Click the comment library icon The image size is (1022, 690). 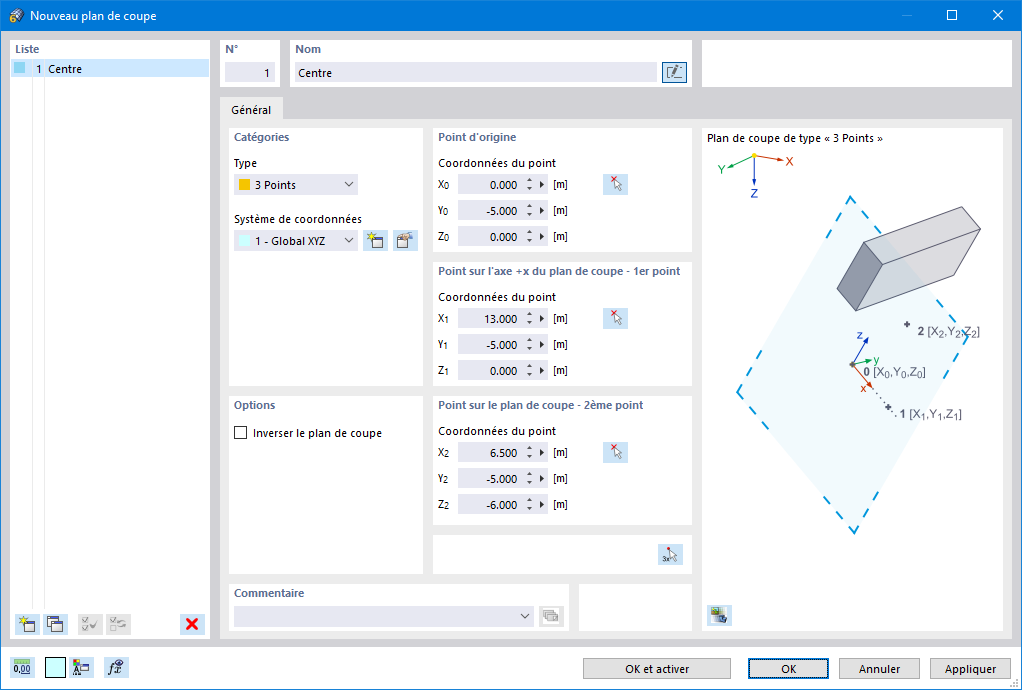tap(551, 616)
